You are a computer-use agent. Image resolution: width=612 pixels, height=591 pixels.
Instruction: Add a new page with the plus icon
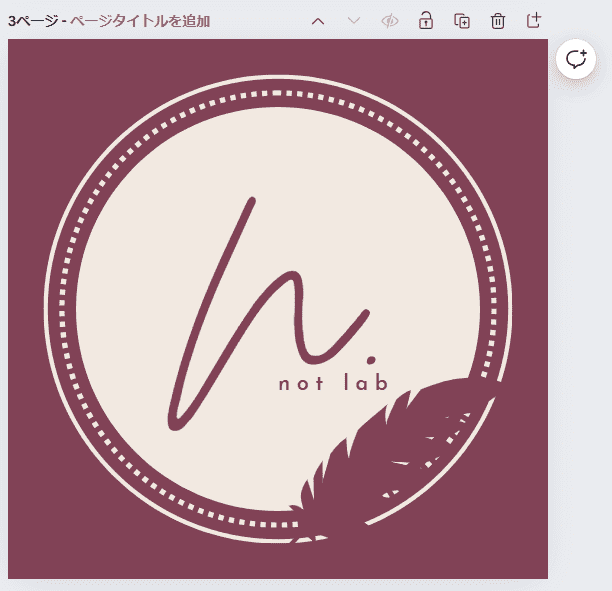tap(534, 21)
